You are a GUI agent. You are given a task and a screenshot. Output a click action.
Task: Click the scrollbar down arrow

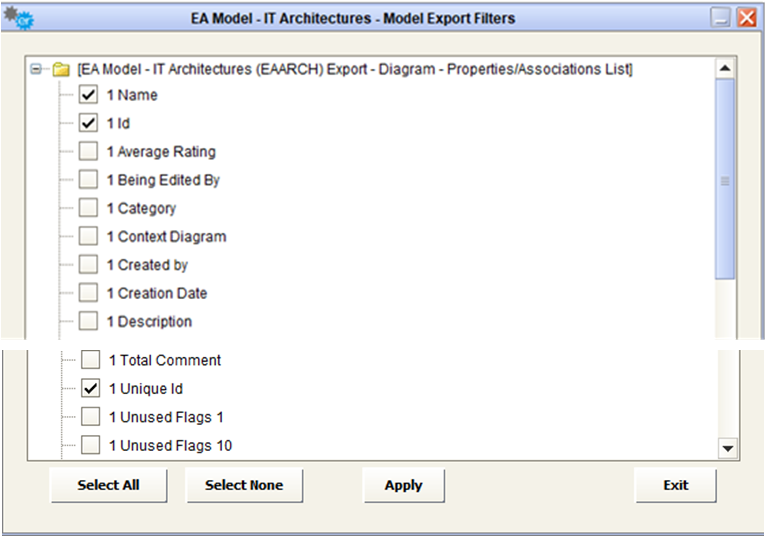727,449
